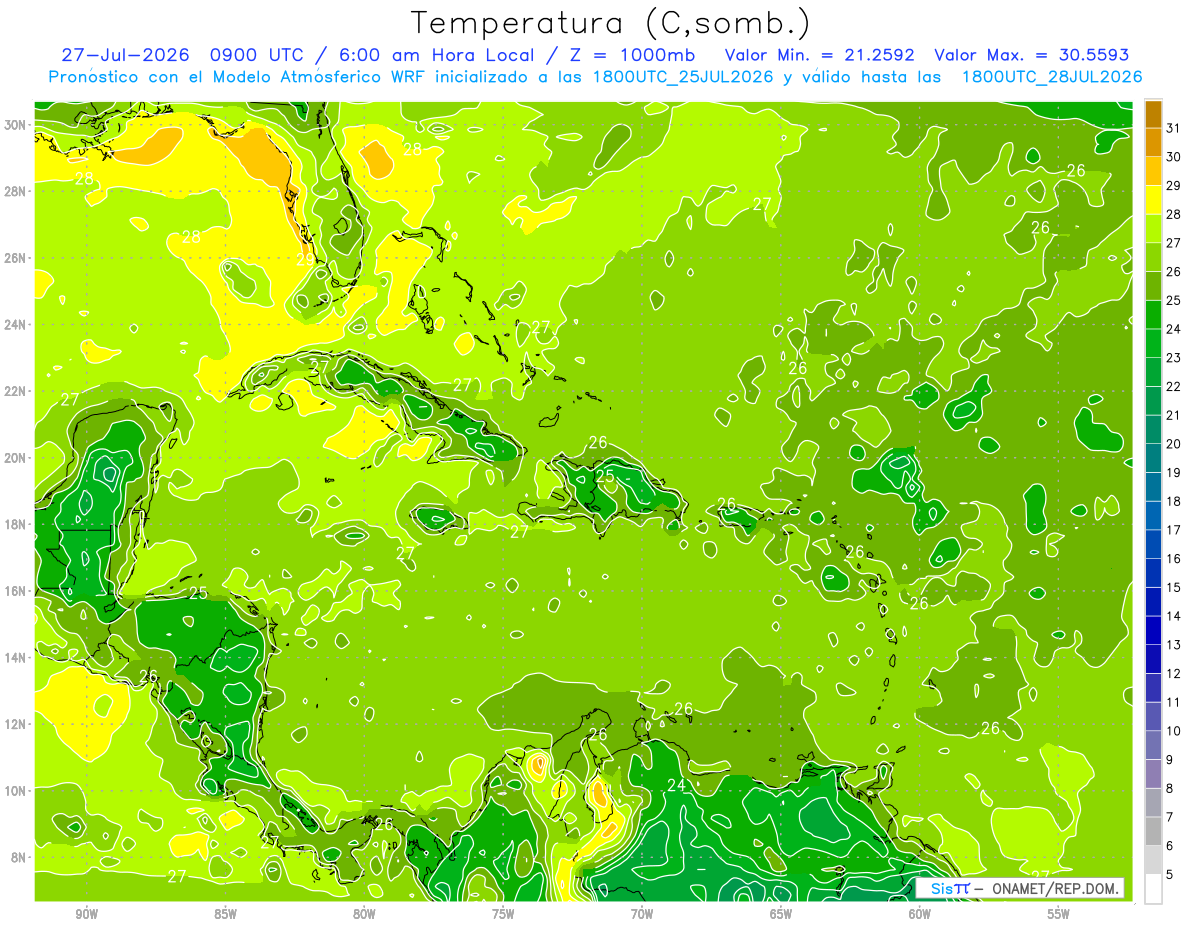Click the title "Temperatura (C,somb.)"

[611, 22]
